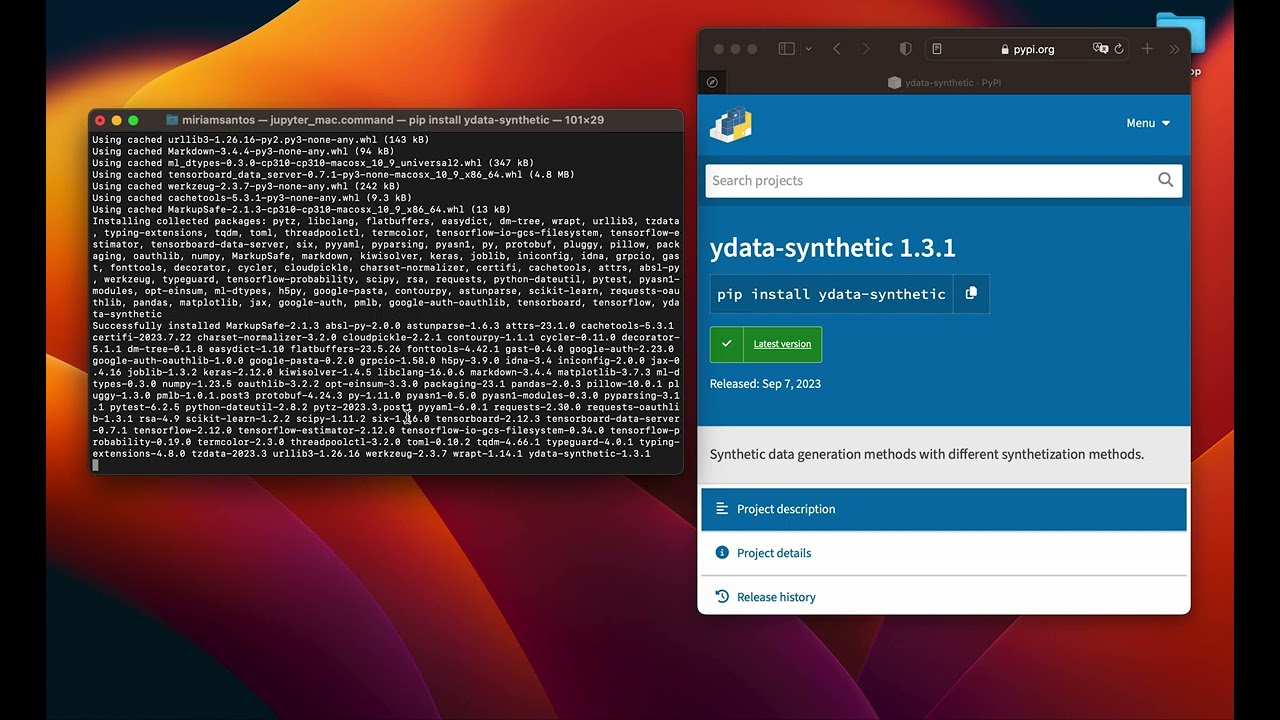Open the Project description tab
This screenshot has width=1280, height=720.
click(944, 509)
